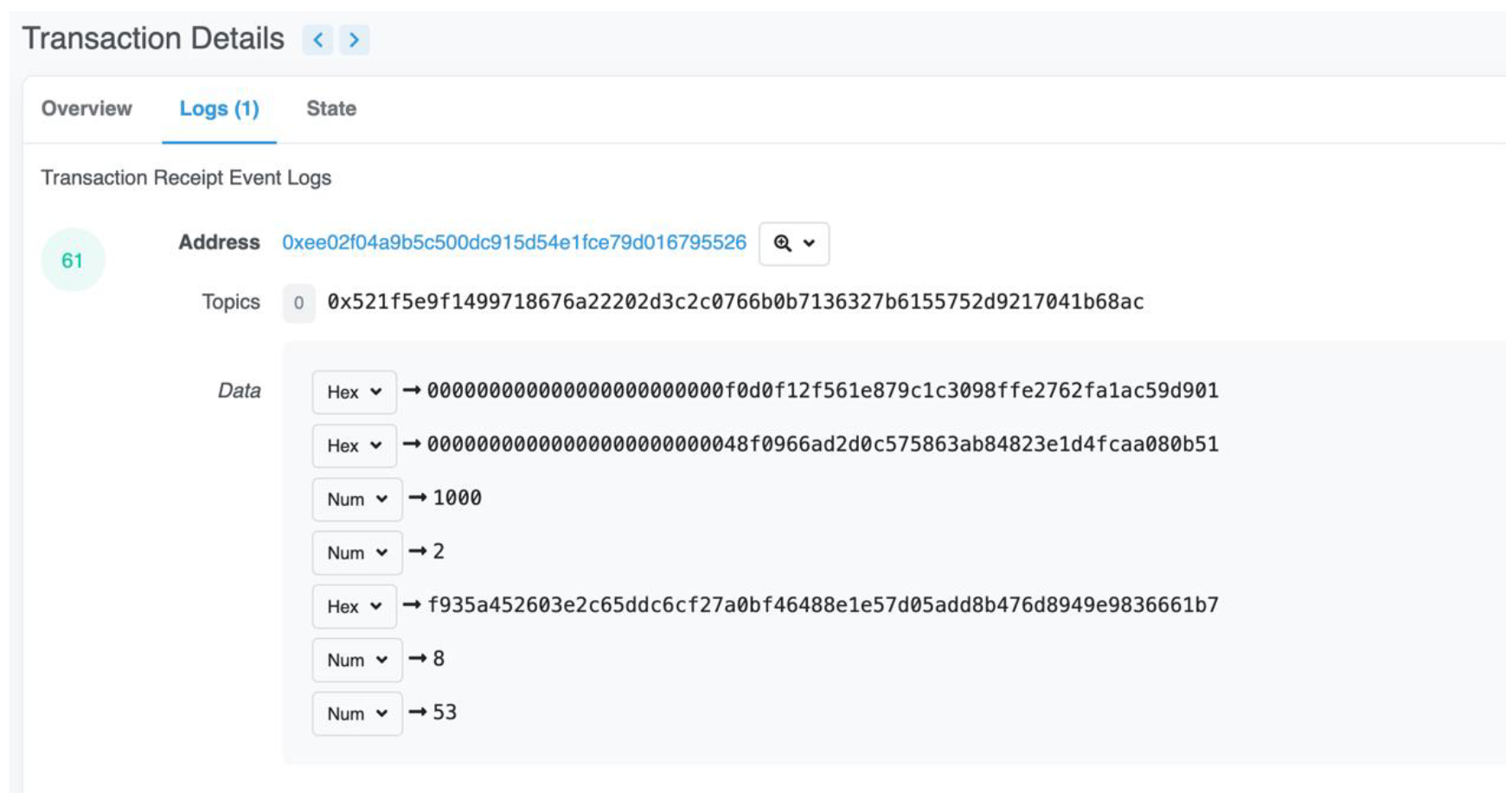Open Hex dropdown for second data row
Image resolution: width=1512 pixels, height=798 pixels.
tap(354, 446)
